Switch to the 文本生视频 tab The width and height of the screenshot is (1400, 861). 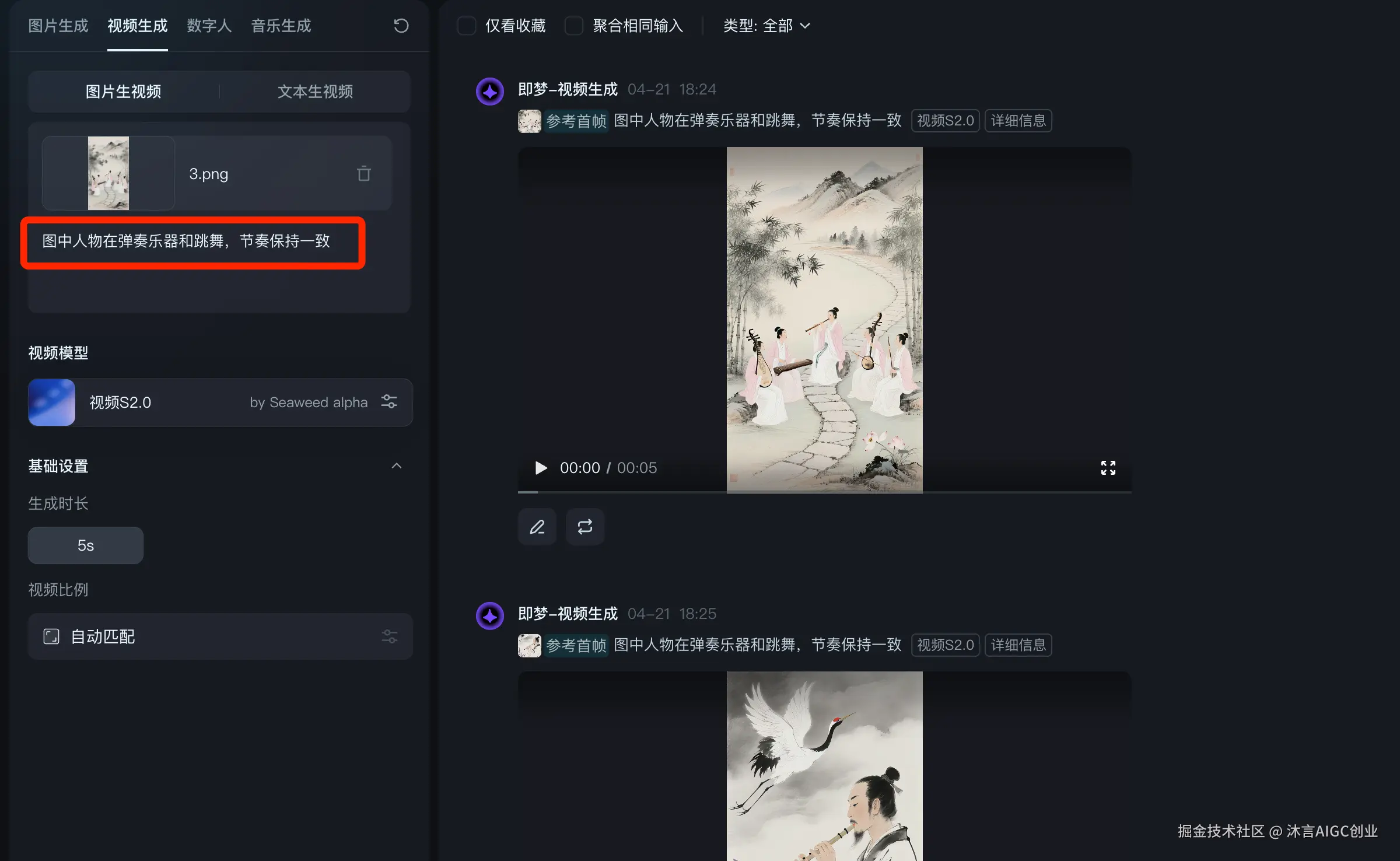pyautogui.click(x=315, y=92)
